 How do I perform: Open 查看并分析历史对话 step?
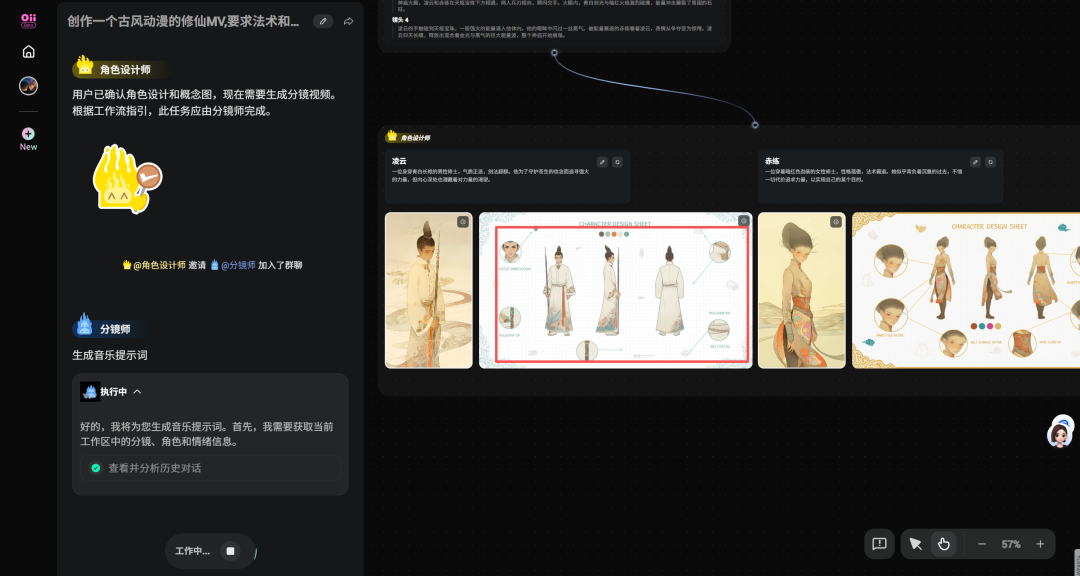[210, 468]
